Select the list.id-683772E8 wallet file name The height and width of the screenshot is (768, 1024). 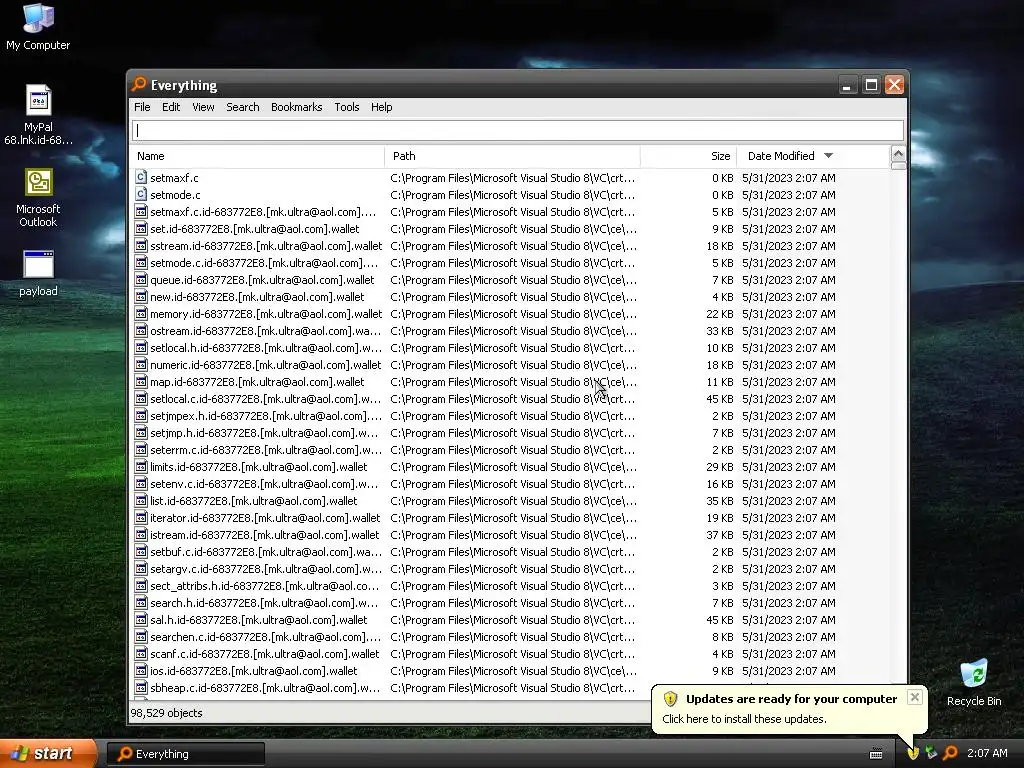point(253,501)
